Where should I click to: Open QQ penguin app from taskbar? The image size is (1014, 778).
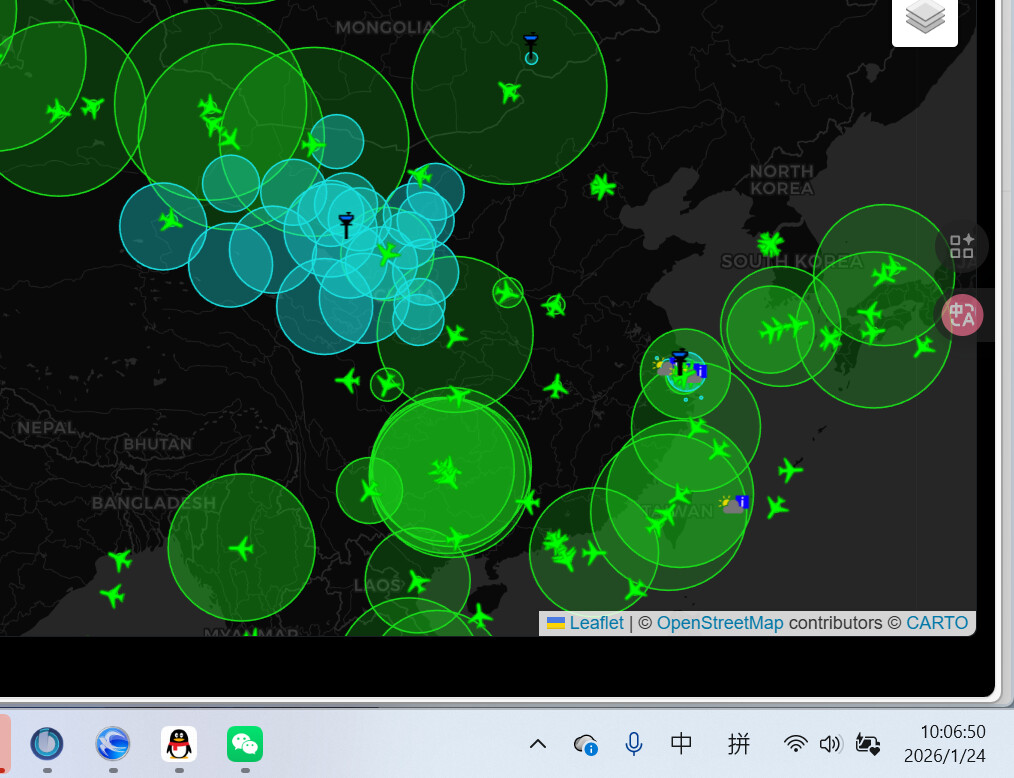179,744
